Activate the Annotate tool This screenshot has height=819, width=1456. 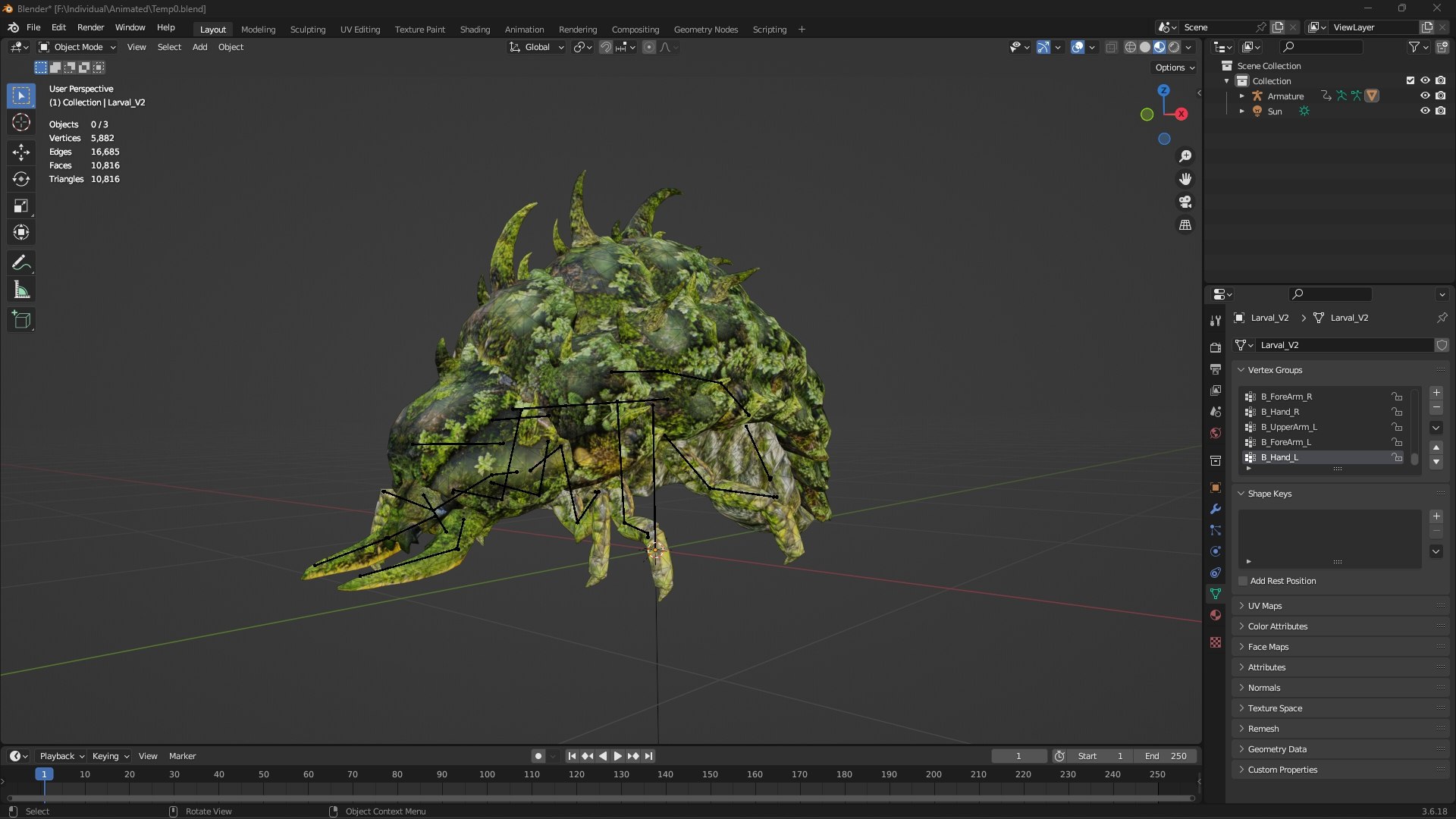[21, 263]
